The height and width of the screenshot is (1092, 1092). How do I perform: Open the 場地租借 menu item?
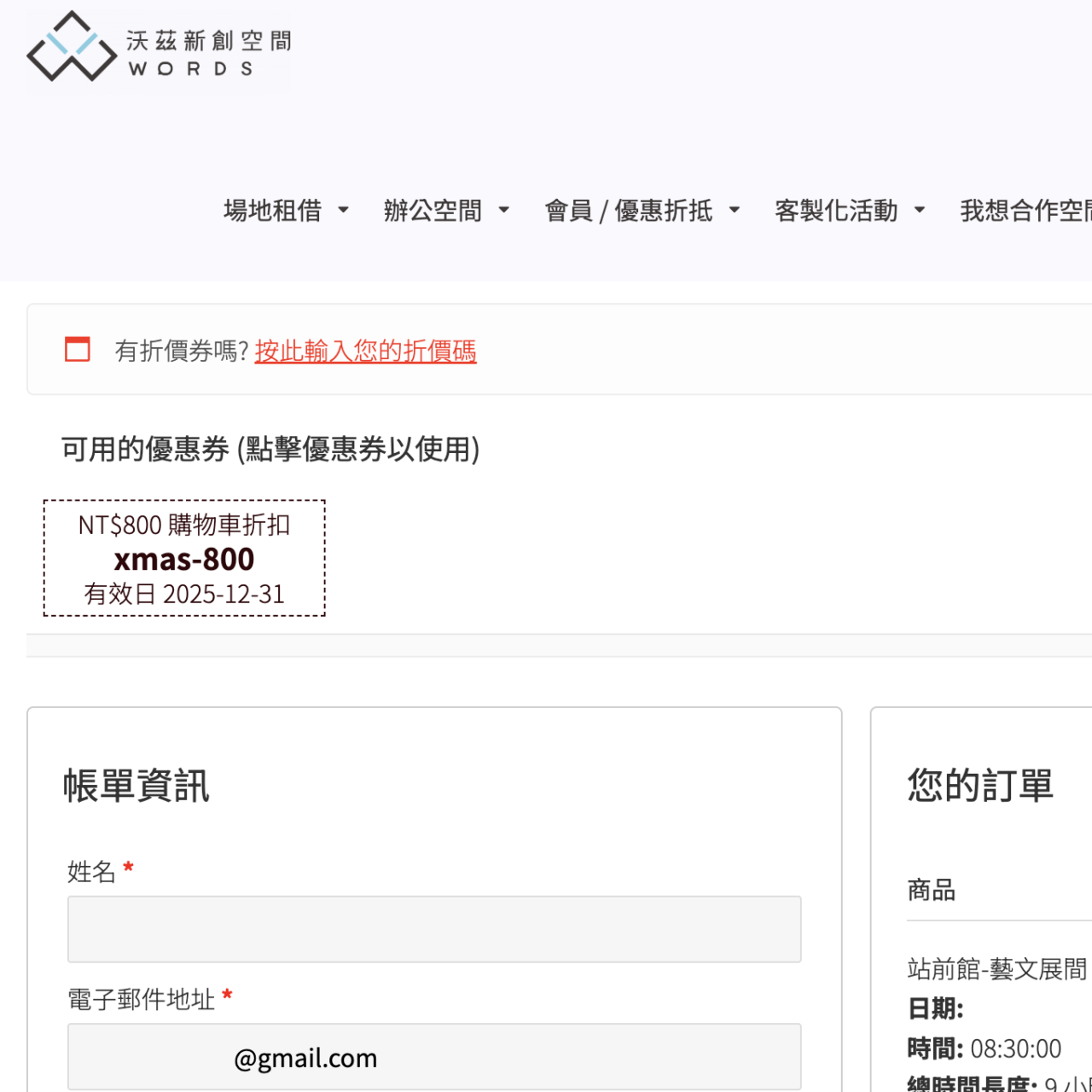[x=273, y=210]
